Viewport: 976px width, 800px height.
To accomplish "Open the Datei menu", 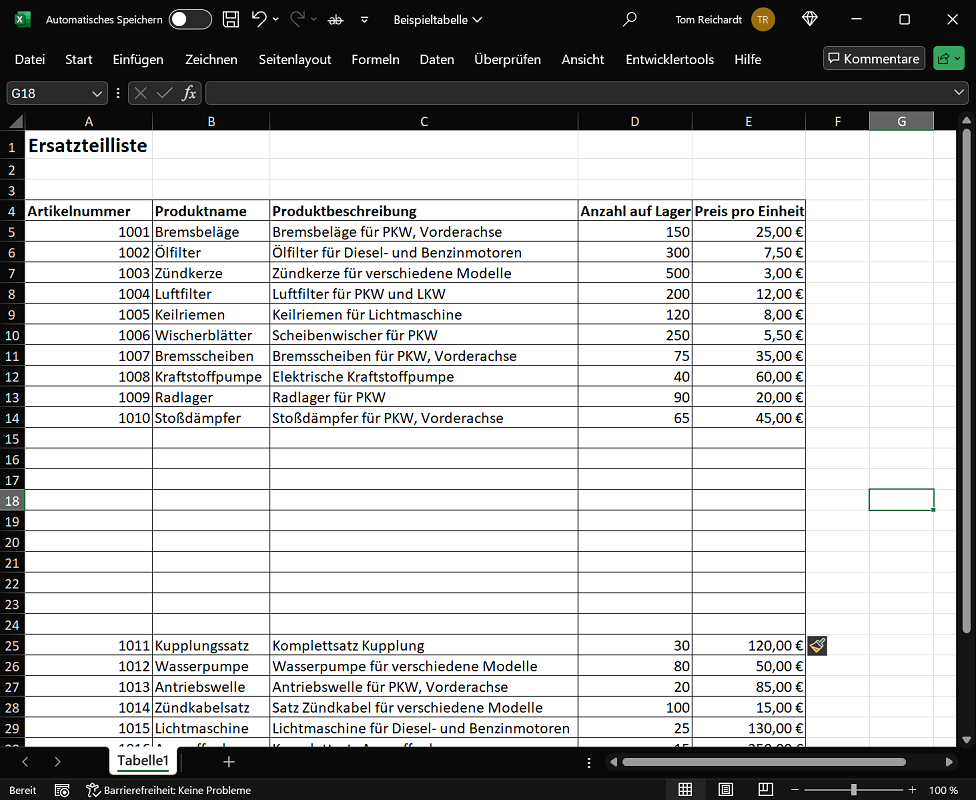I will [30, 59].
